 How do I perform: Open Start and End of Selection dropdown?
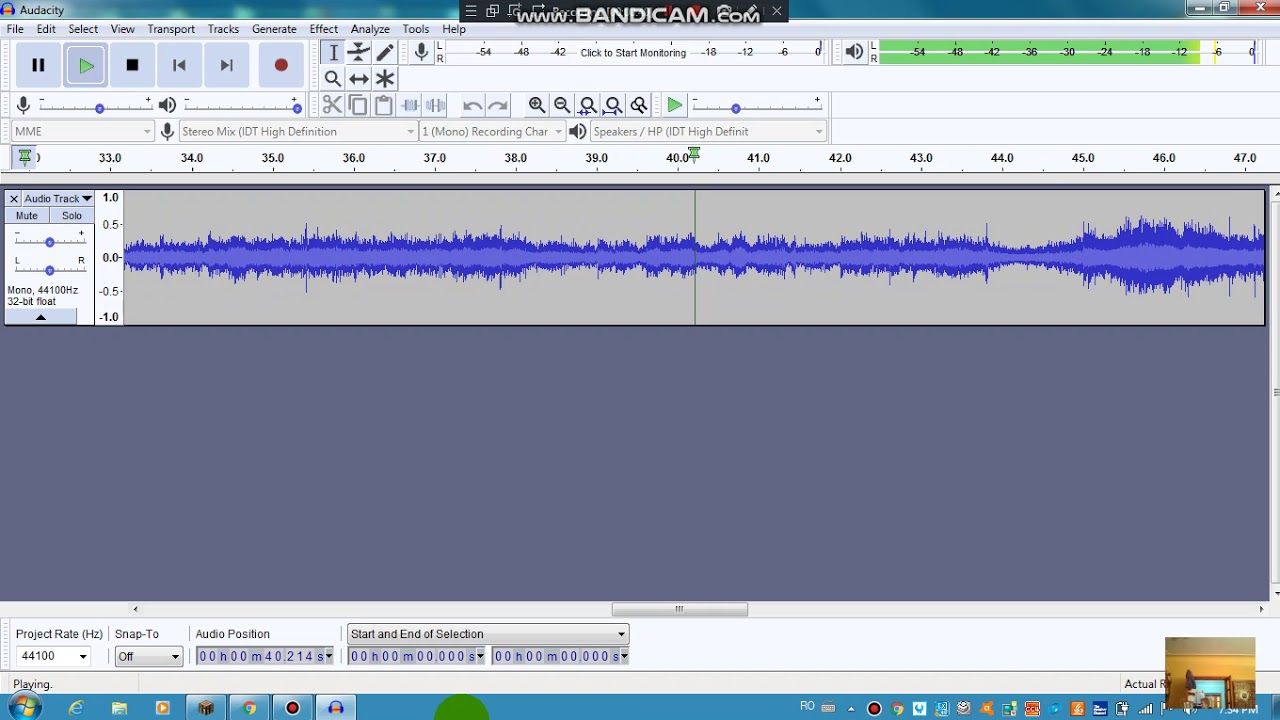pyautogui.click(x=487, y=634)
